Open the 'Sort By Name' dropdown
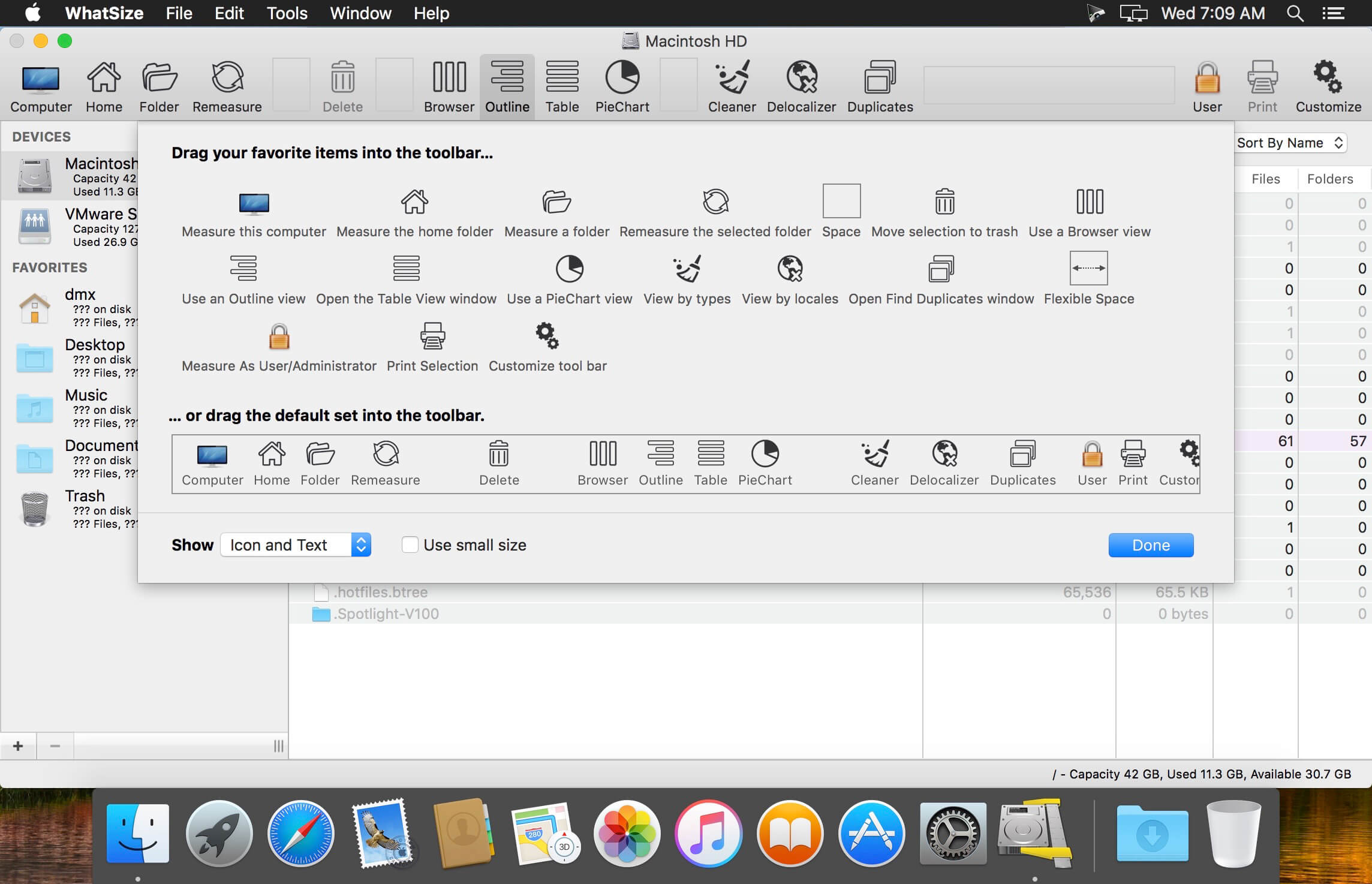 (x=1290, y=143)
